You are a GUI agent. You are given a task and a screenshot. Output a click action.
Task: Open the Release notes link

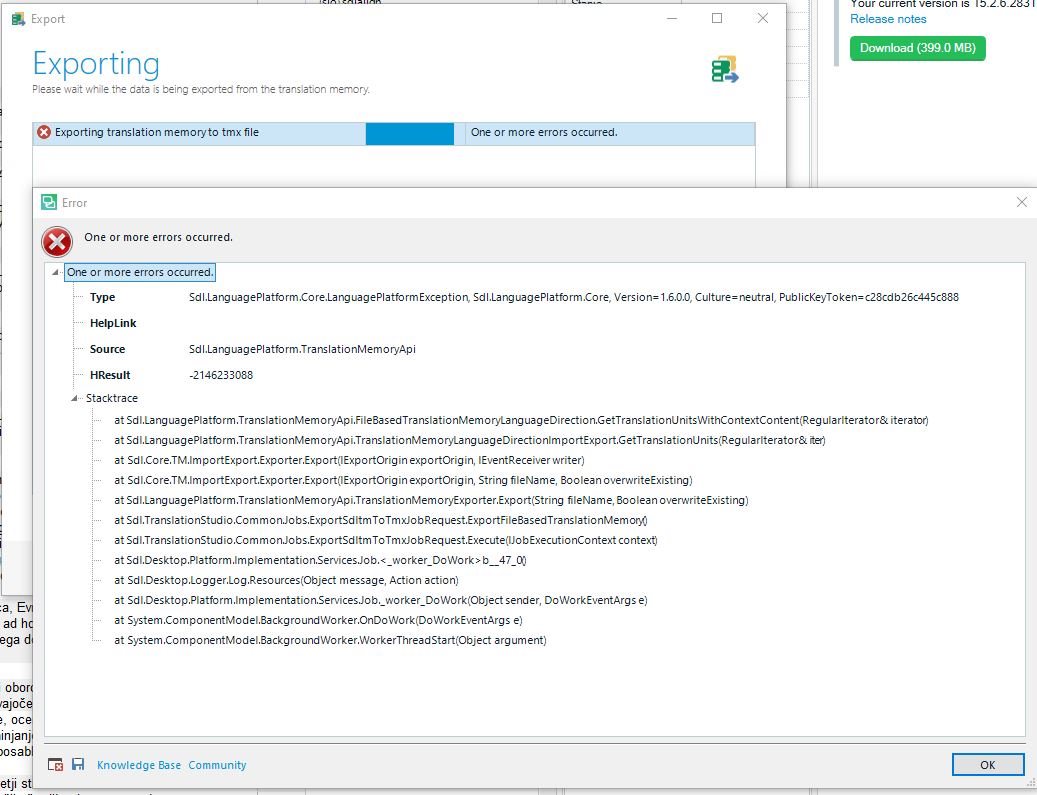click(x=888, y=19)
